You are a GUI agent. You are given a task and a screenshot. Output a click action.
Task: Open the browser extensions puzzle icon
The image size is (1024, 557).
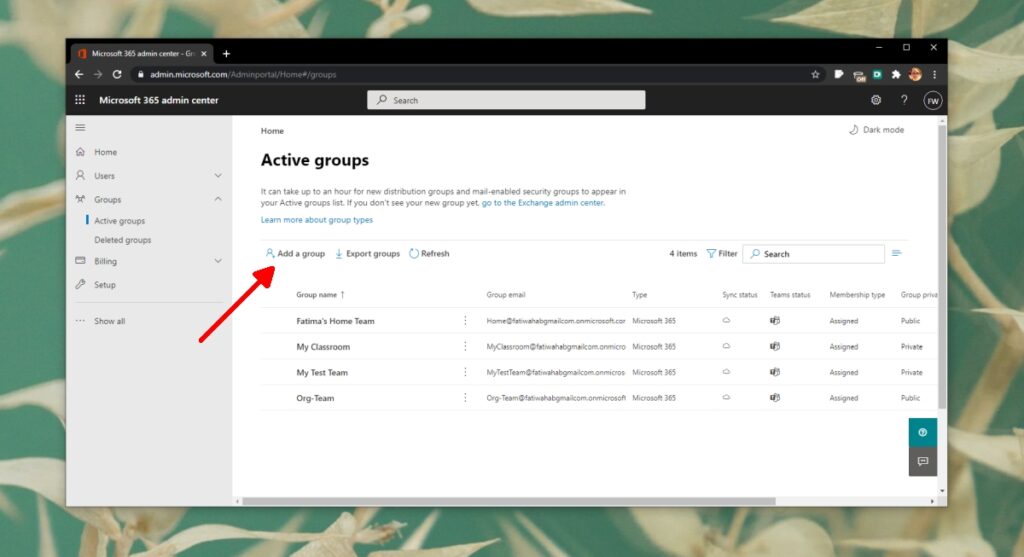click(x=896, y=74)
